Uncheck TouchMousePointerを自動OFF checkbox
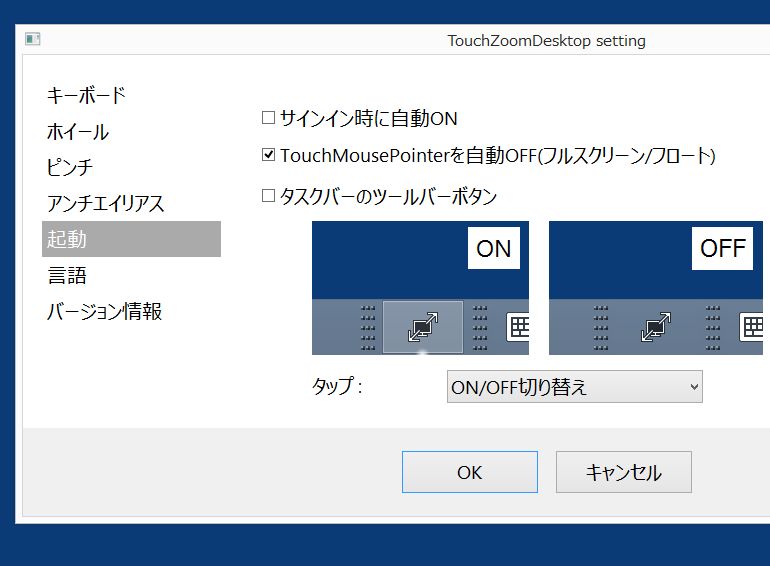This screenshot has width=770, height=566. coord(268,155)
